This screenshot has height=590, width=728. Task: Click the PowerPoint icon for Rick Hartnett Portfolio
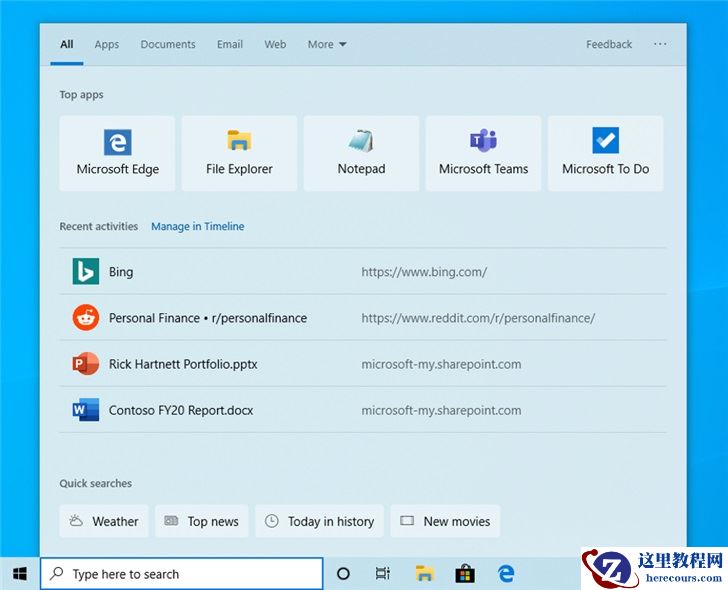(x=86, y=363)
